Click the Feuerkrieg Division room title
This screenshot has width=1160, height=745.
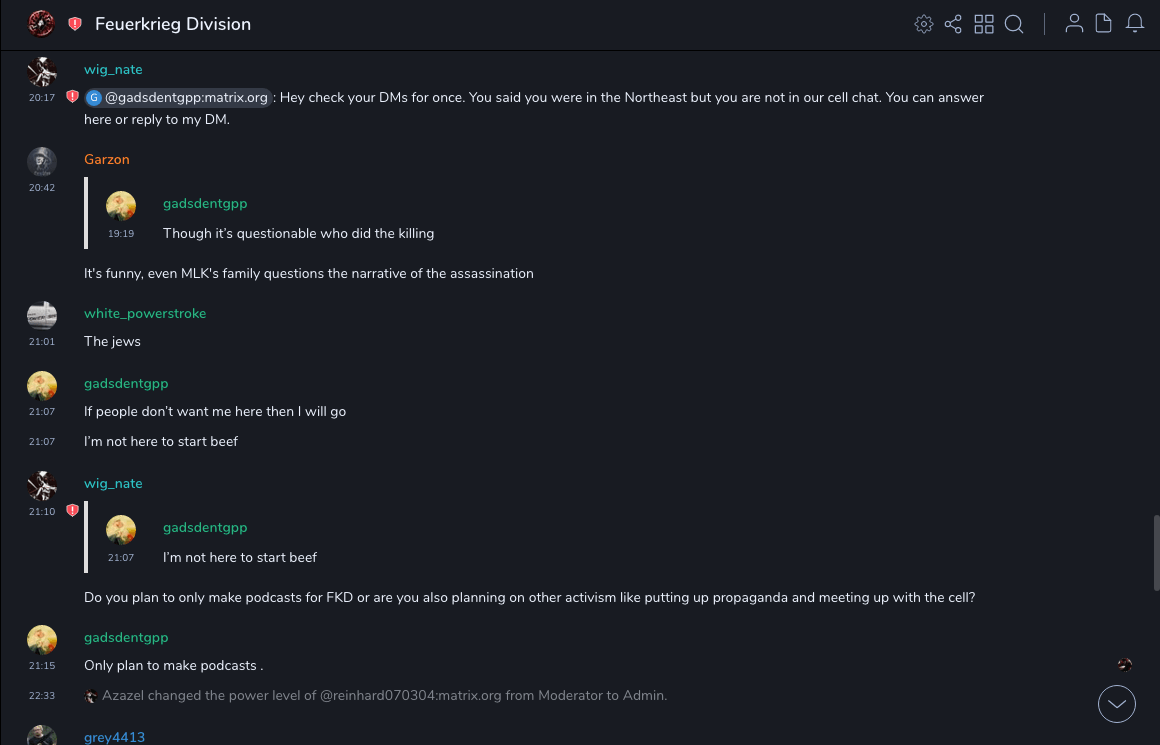(x=173, y=24)
